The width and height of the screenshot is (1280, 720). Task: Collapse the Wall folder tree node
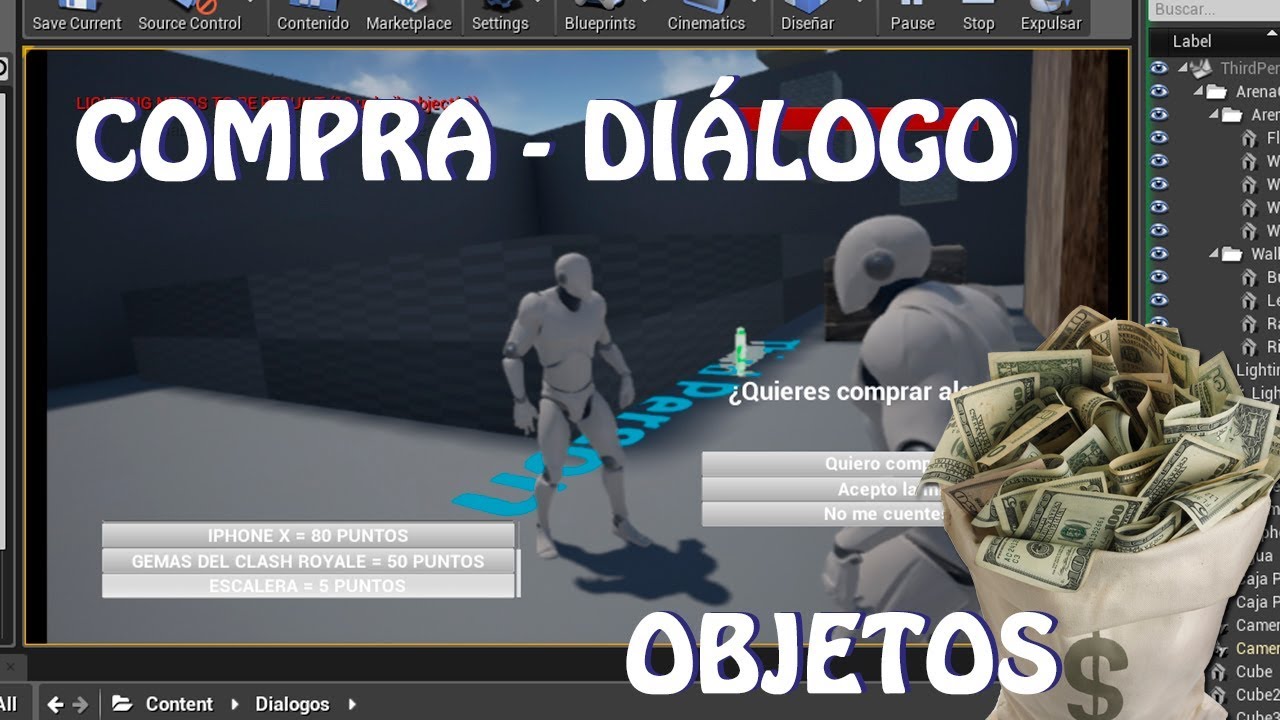tap(1213, 254)
